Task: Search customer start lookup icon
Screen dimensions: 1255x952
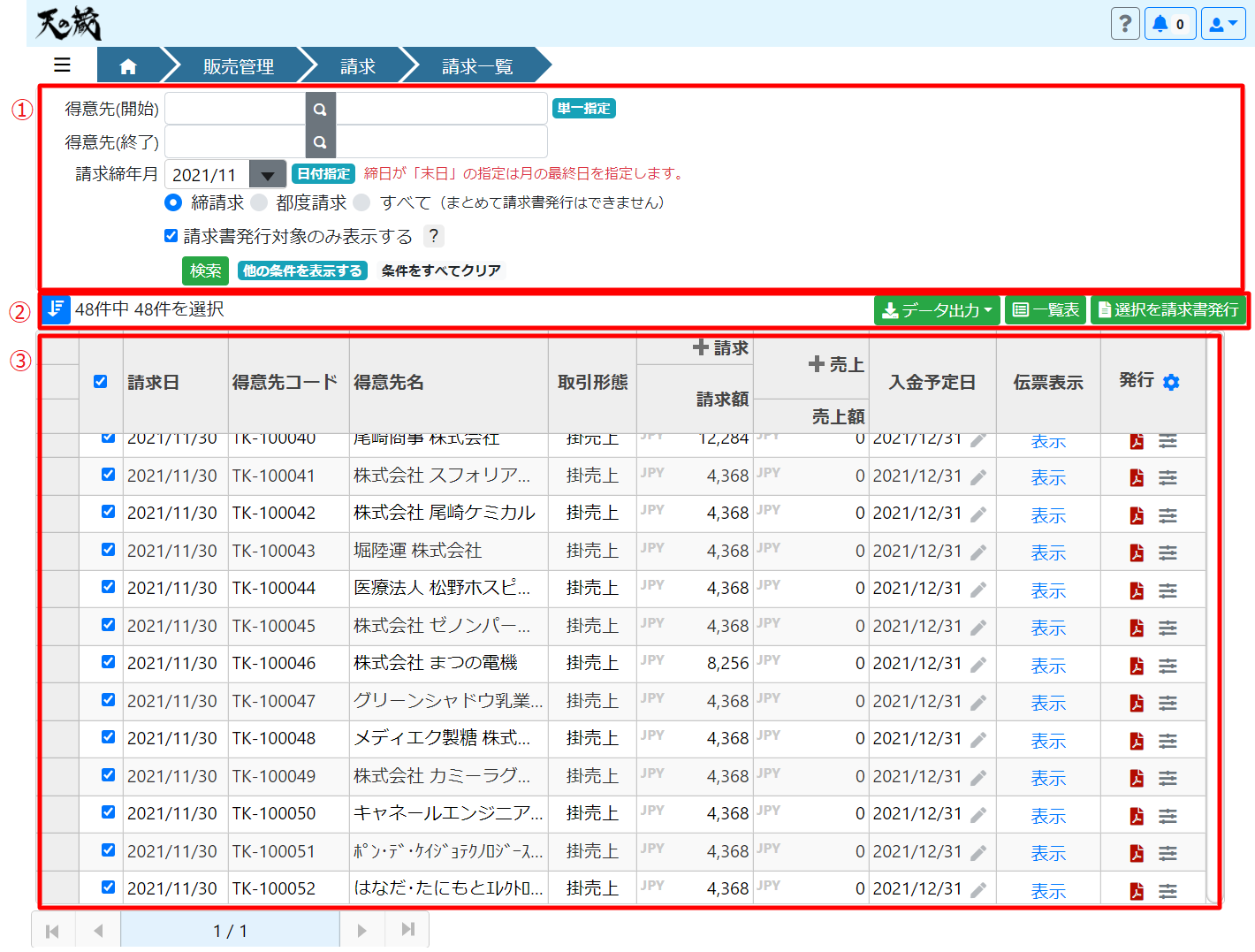Action: pos(320,109)
